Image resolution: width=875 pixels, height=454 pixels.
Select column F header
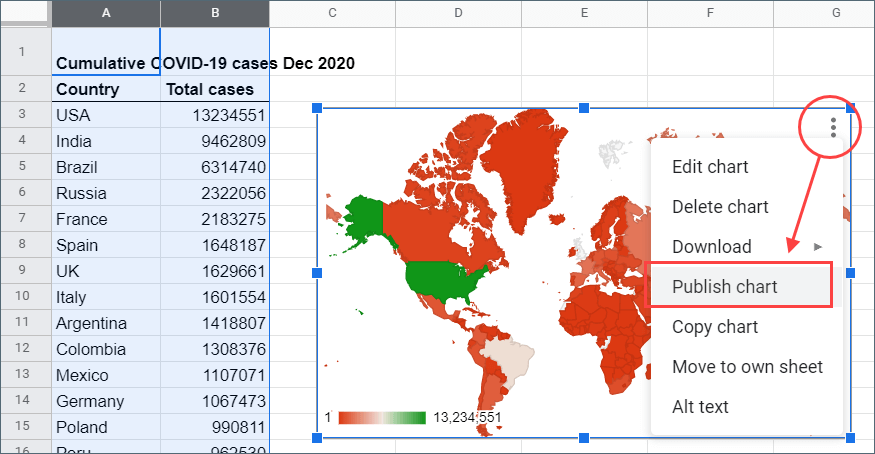[x=710, y=13]
